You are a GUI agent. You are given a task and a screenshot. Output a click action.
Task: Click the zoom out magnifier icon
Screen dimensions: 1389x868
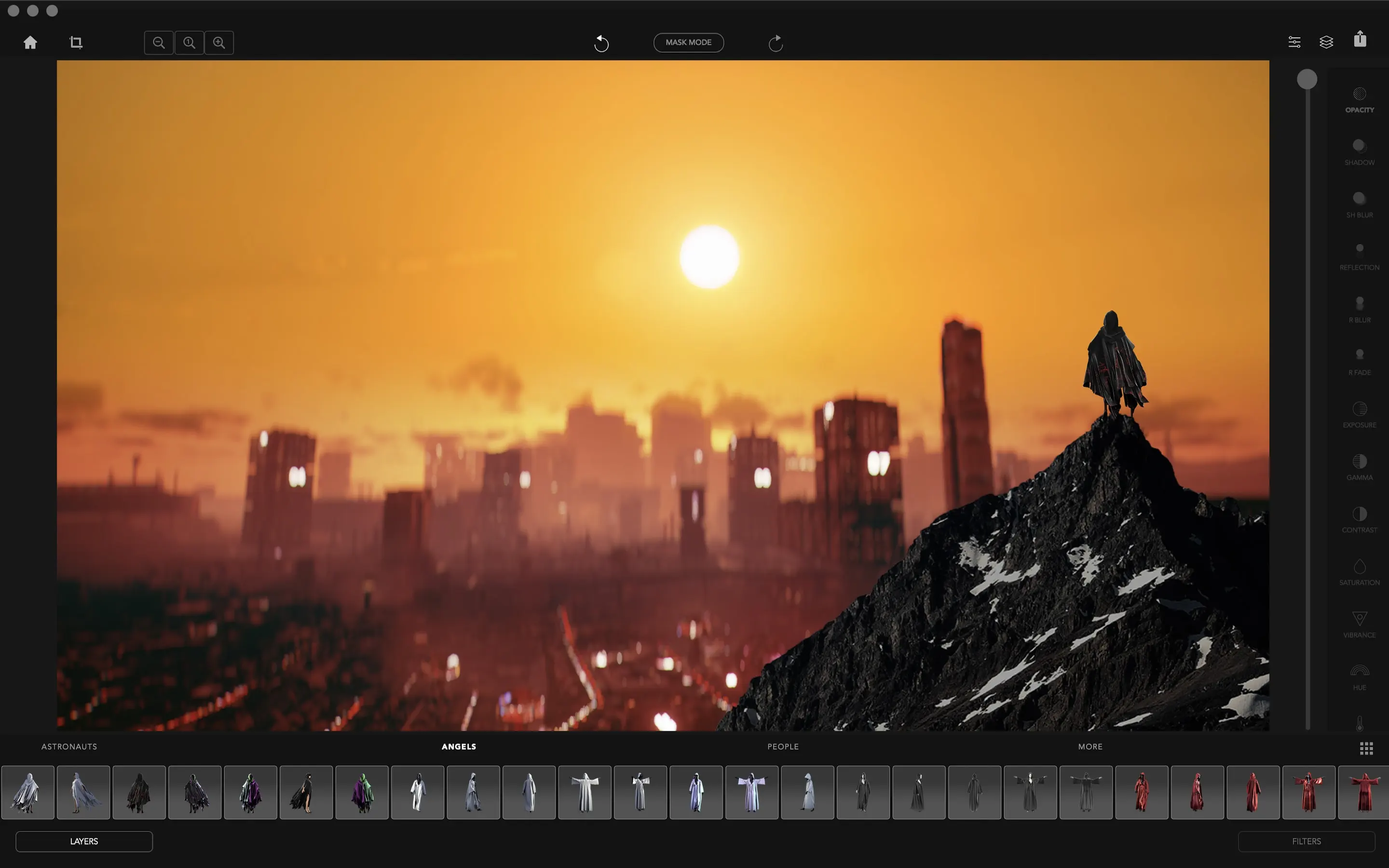159,42
